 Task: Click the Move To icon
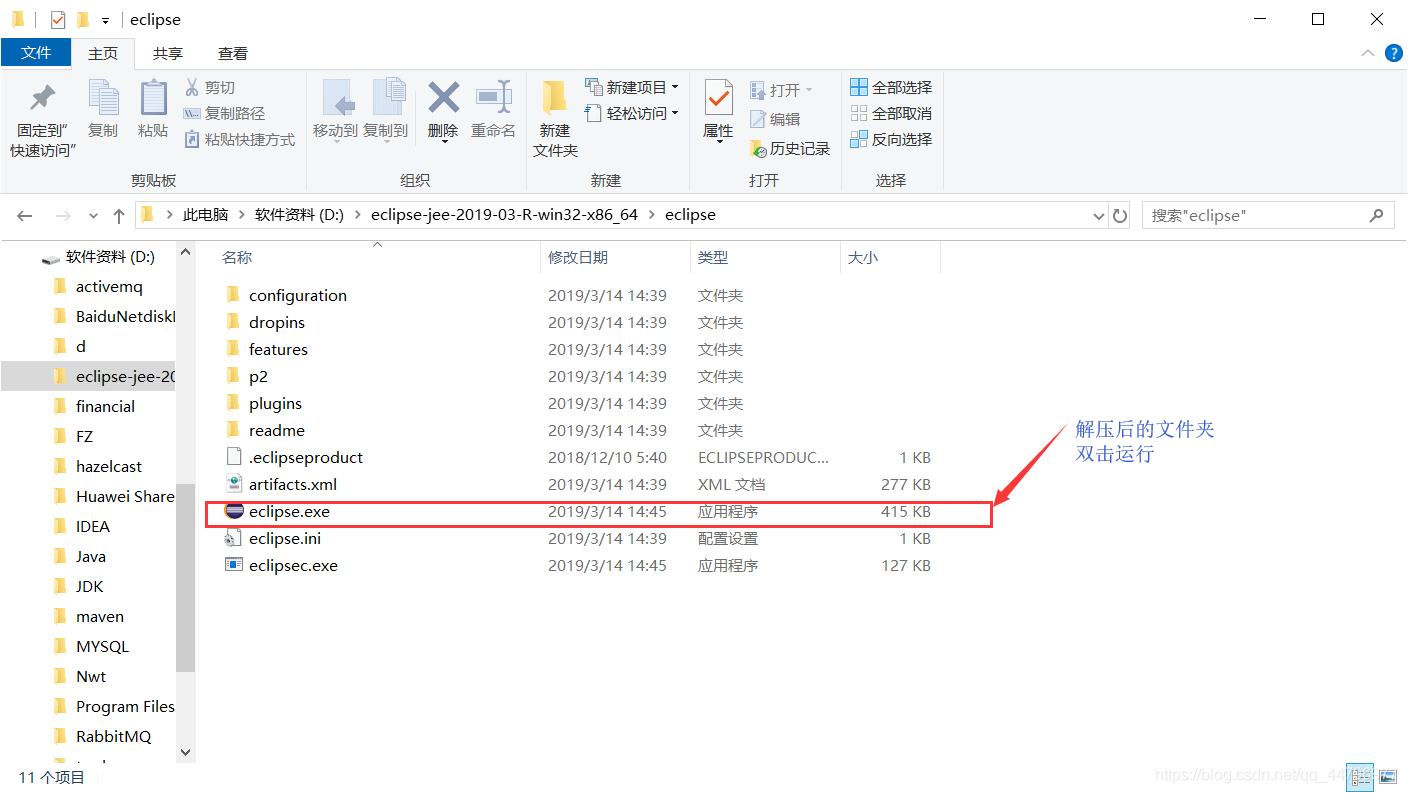337,98
